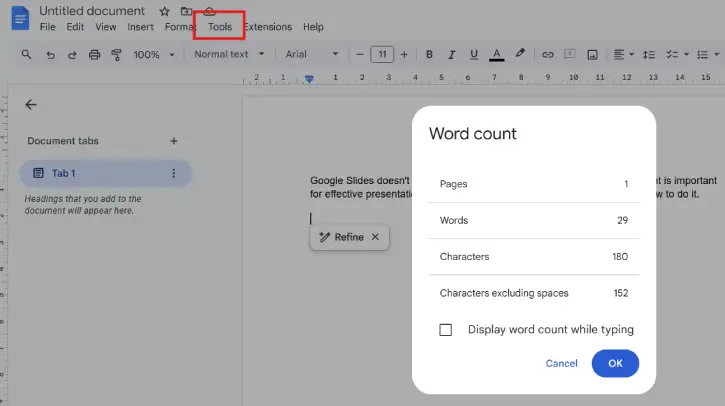725x406 pixels.
Task: Collapse tabs panel with back arrow
Action: [31, 105]
